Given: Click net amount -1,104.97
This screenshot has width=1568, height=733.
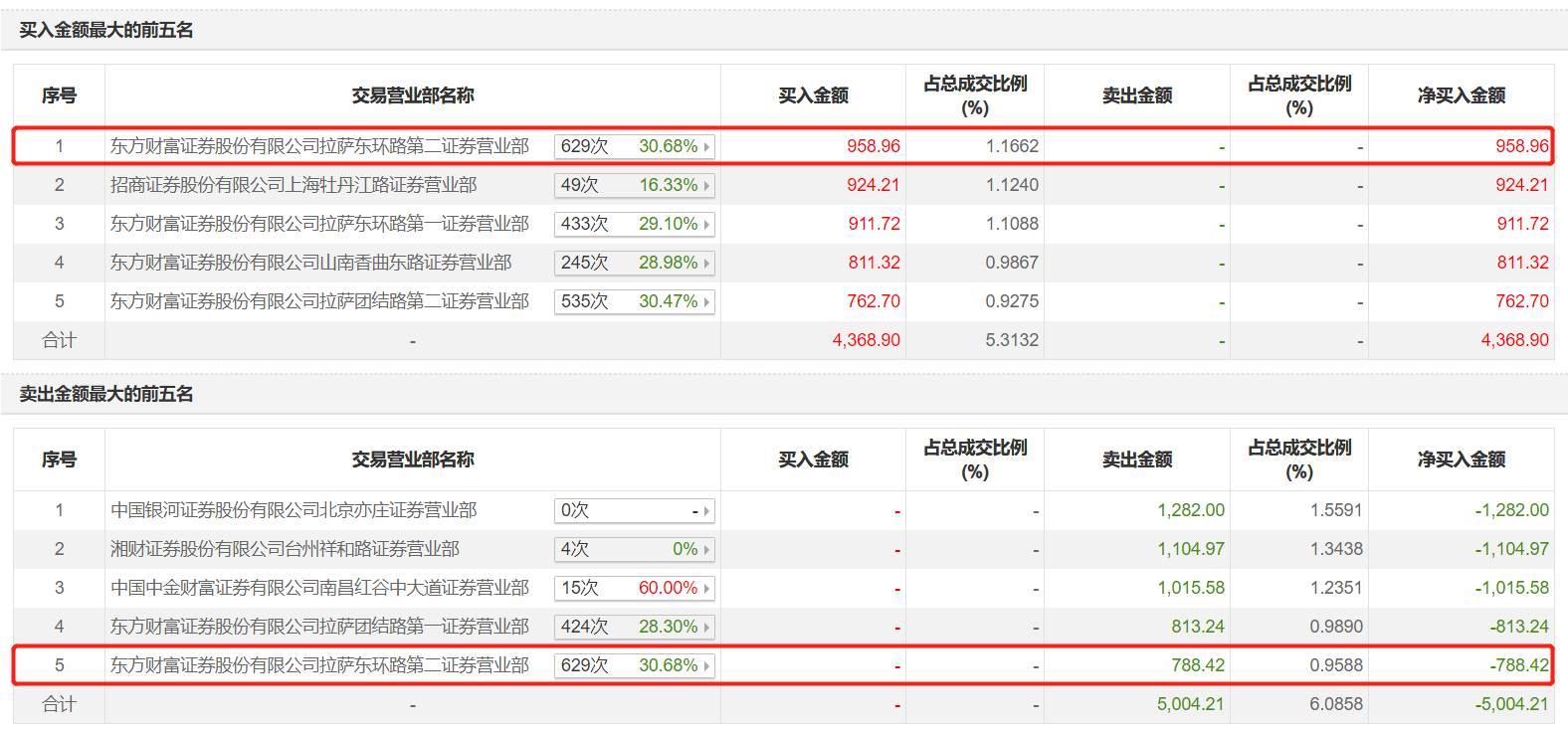Looking at the screenshot, I should [1512, 549].
